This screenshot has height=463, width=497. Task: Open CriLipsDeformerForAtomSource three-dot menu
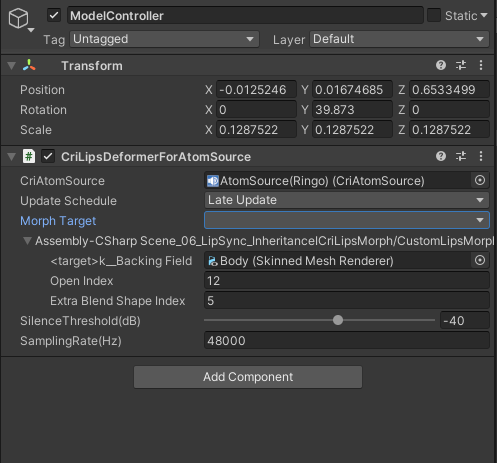481,156
